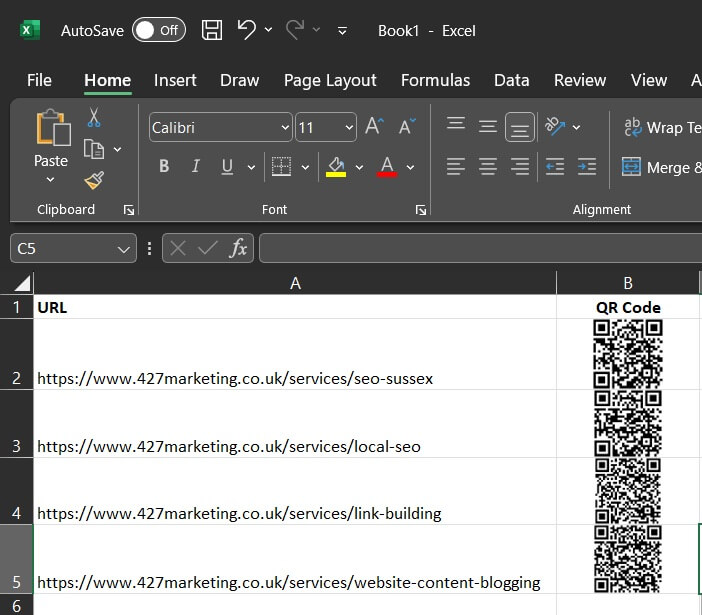
Task: Toggle Italic formatting
Action: [x=196, y=166]
